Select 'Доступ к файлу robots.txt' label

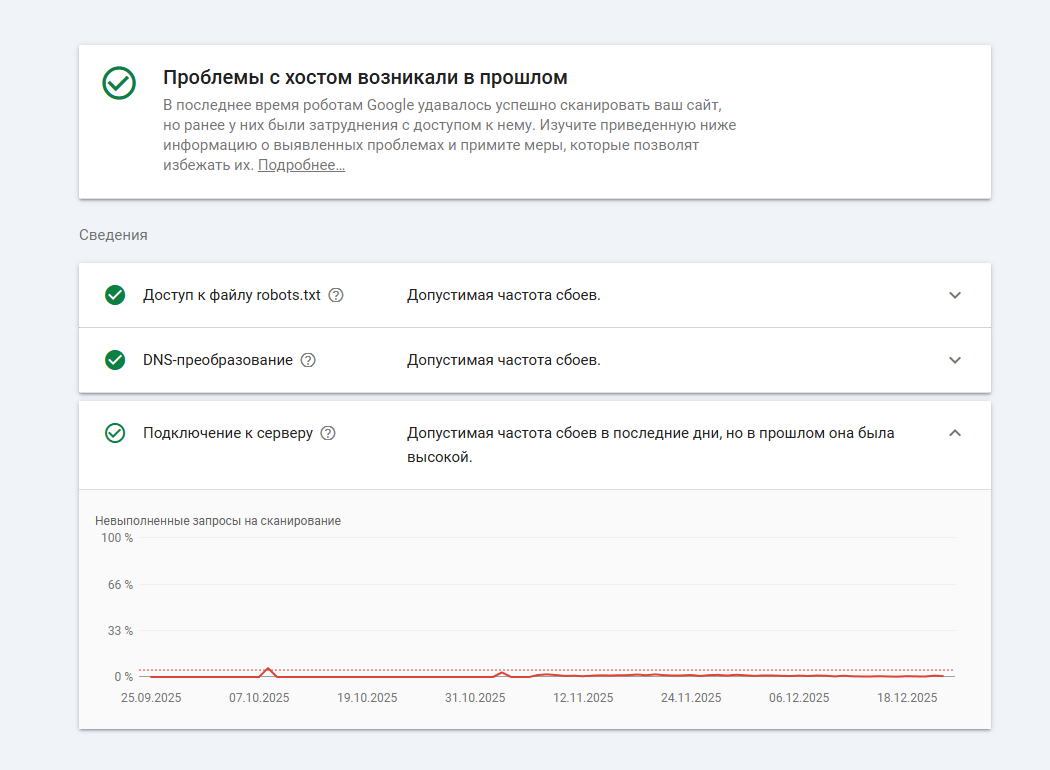coord(232,295)
